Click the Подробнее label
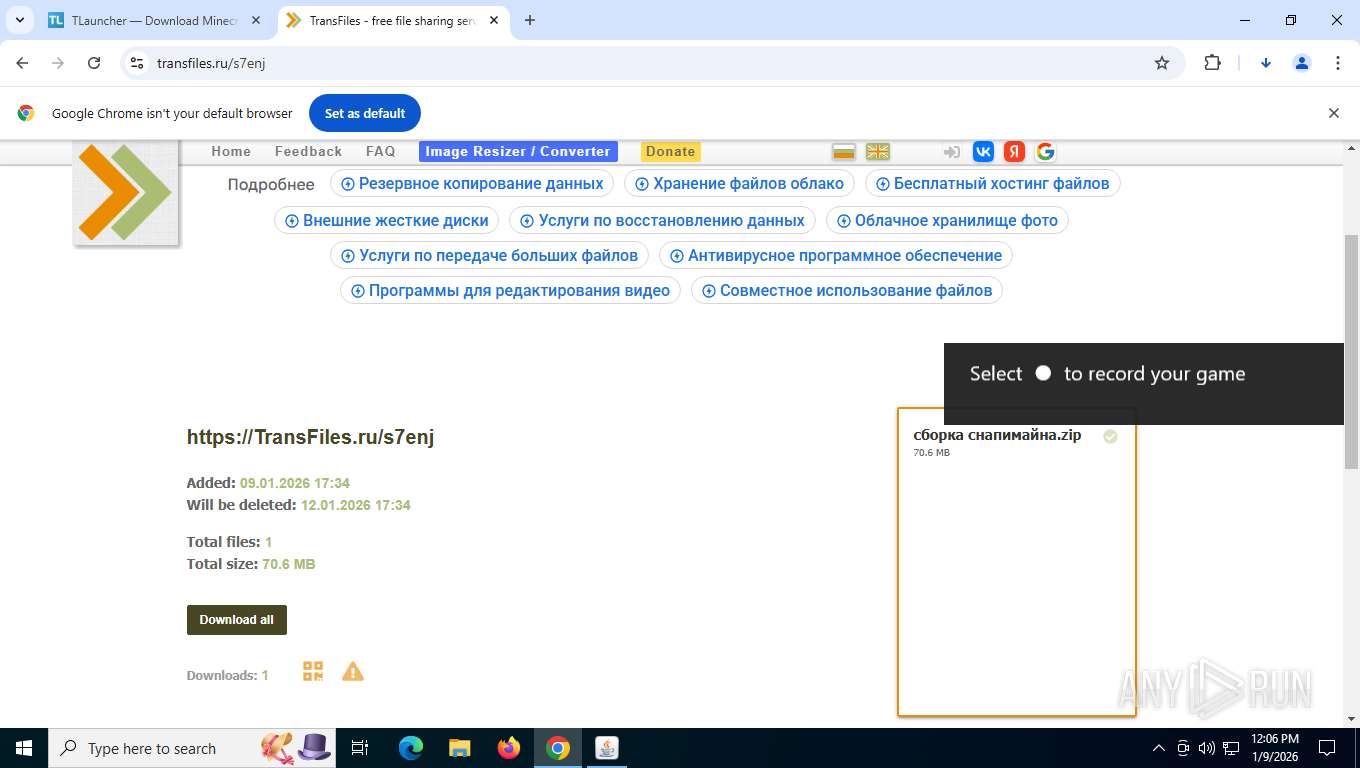The height and width of the screenshot is (768, 1360). tap(271, 184)
